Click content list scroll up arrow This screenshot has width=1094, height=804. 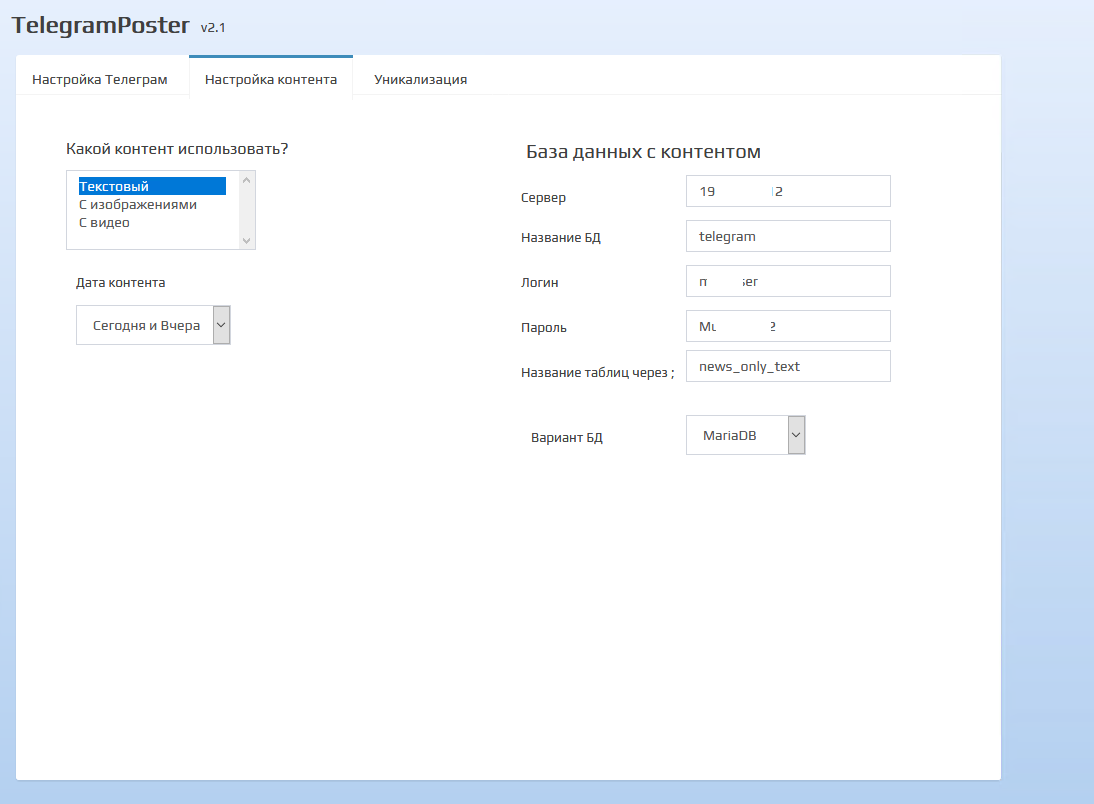pos(246,180)
